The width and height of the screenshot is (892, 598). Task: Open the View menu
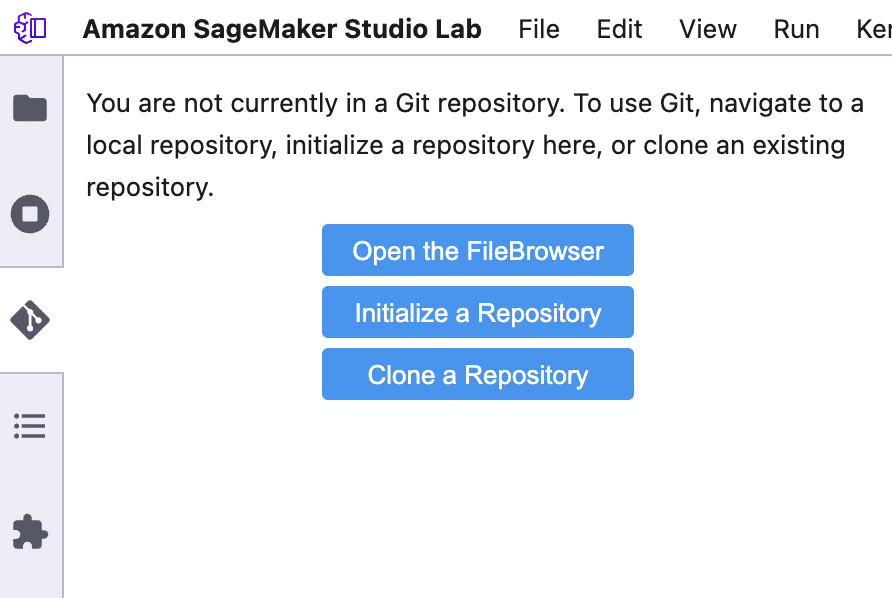[708, 29]
